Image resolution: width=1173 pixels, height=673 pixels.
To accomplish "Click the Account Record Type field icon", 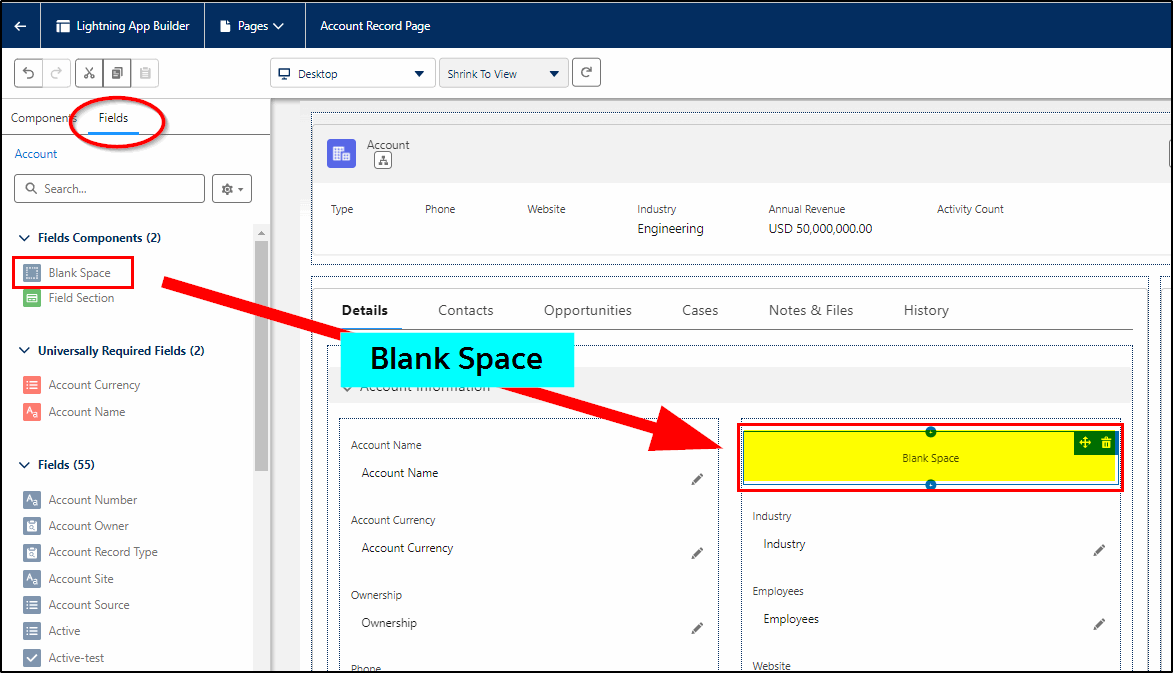I will pyautogui.click(x=32, y=552).
